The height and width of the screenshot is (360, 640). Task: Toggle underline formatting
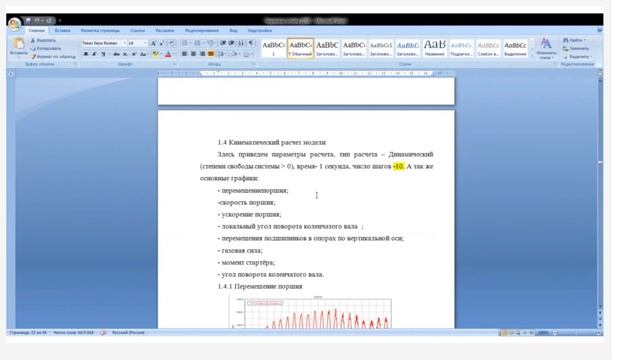(103, 54)
